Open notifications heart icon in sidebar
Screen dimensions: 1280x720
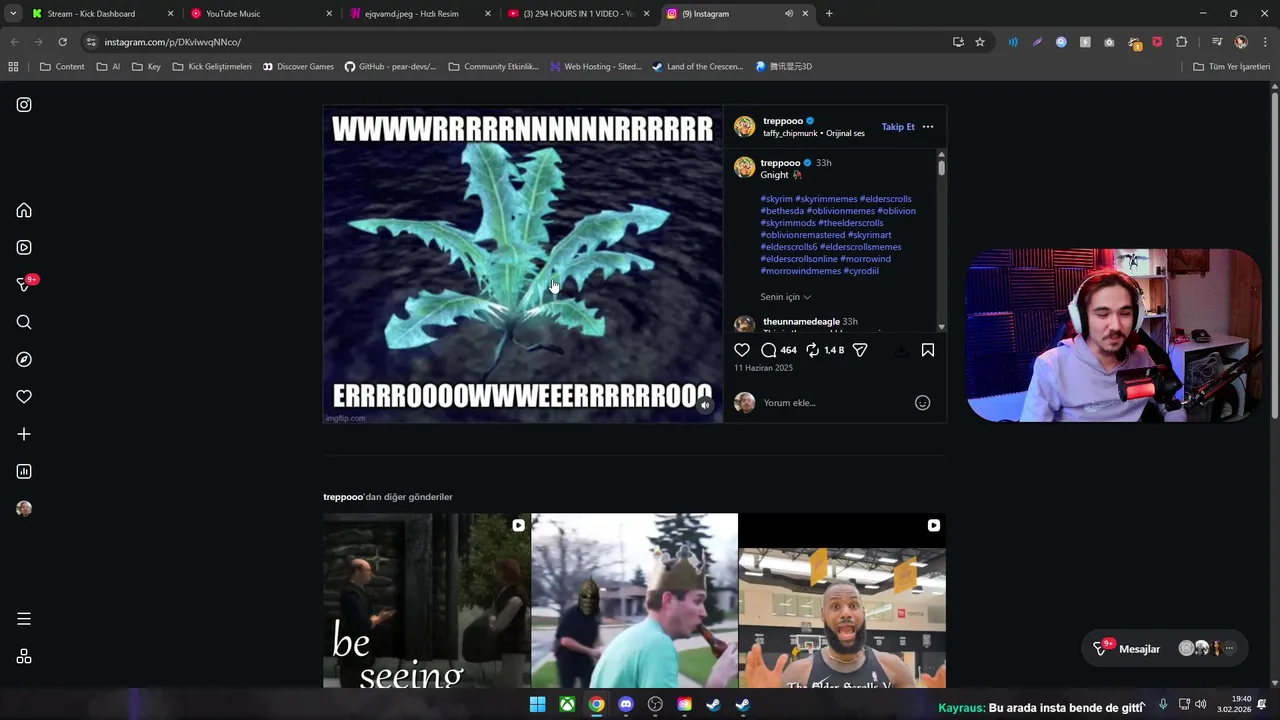pos(24,397)
